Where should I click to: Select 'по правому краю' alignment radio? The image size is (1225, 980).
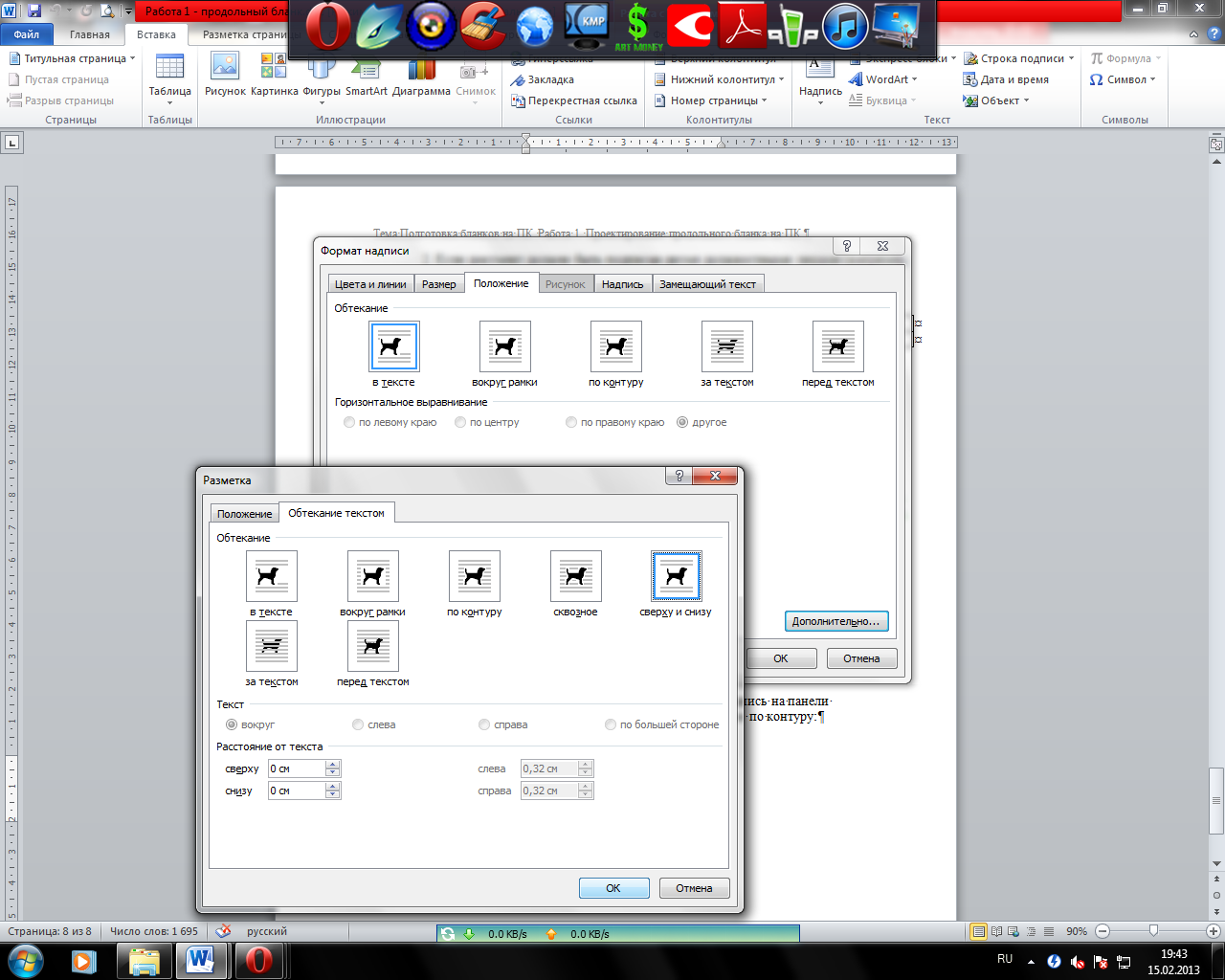[571, 422]
